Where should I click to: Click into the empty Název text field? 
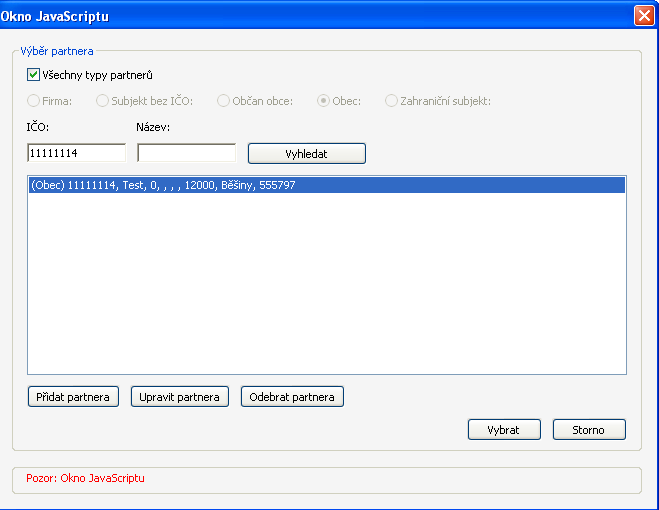[x=187, y=153]
